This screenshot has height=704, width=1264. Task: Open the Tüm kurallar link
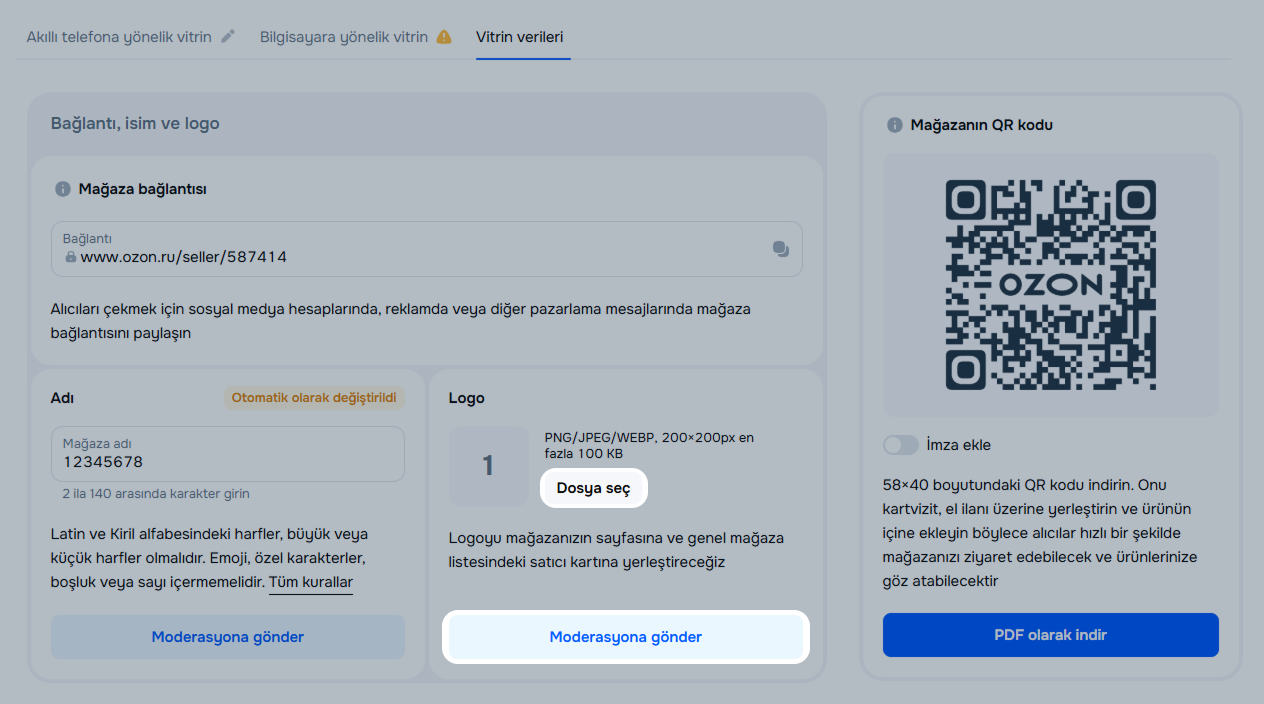coord(310,582)
